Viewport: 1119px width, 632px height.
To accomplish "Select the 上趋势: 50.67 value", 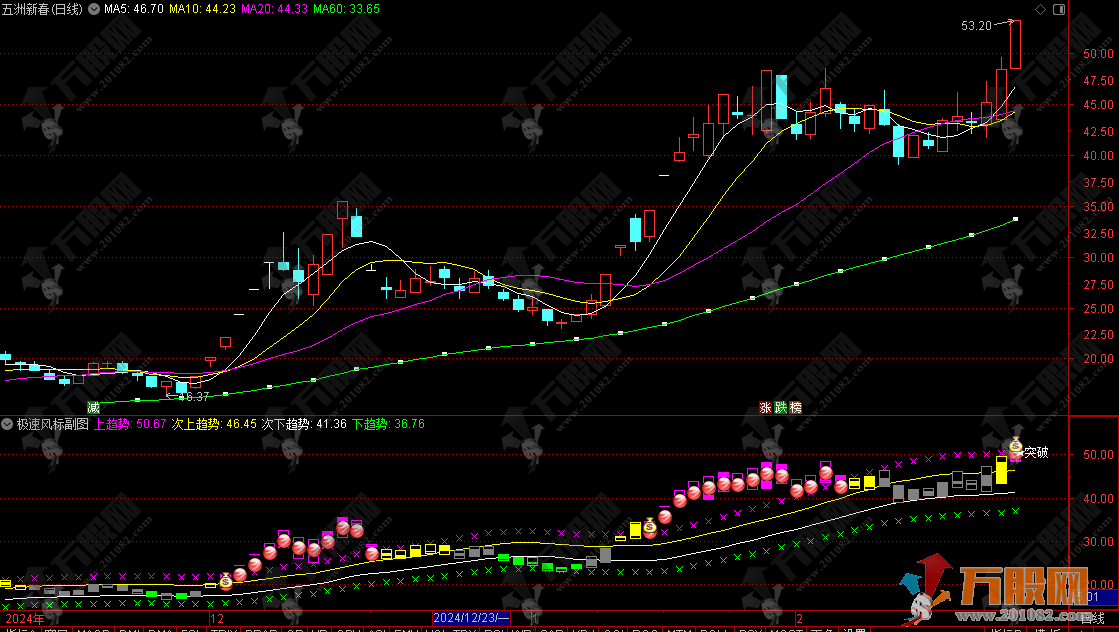I will 131,424.
